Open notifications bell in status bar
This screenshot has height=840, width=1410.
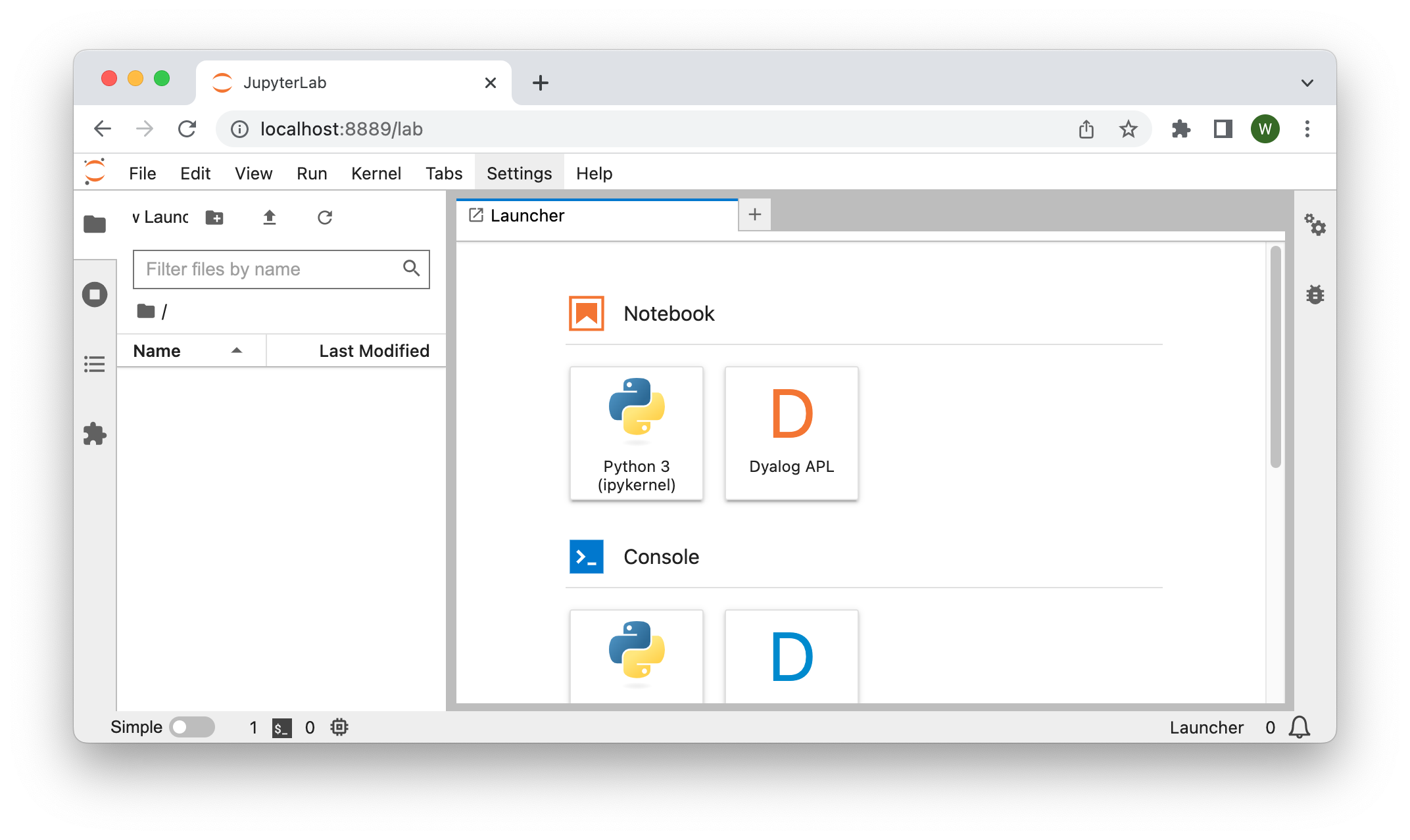pyautogui.click(x=1299, y=727)
